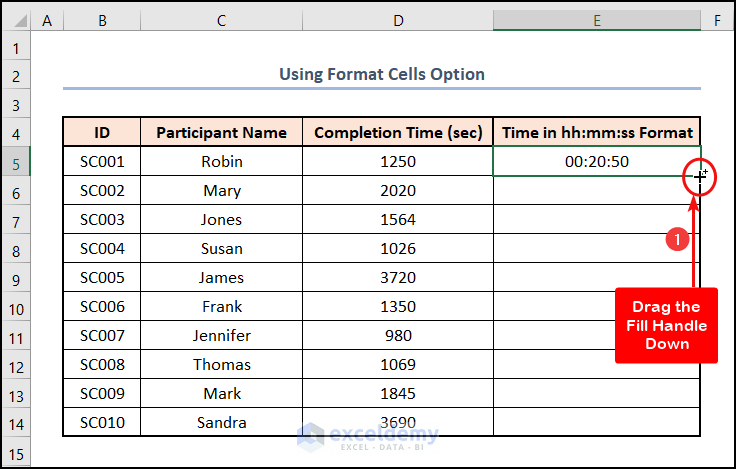Click the cell containing ID SC001
The width and height of the screenshot is (736, 469).
click(102, 161)
